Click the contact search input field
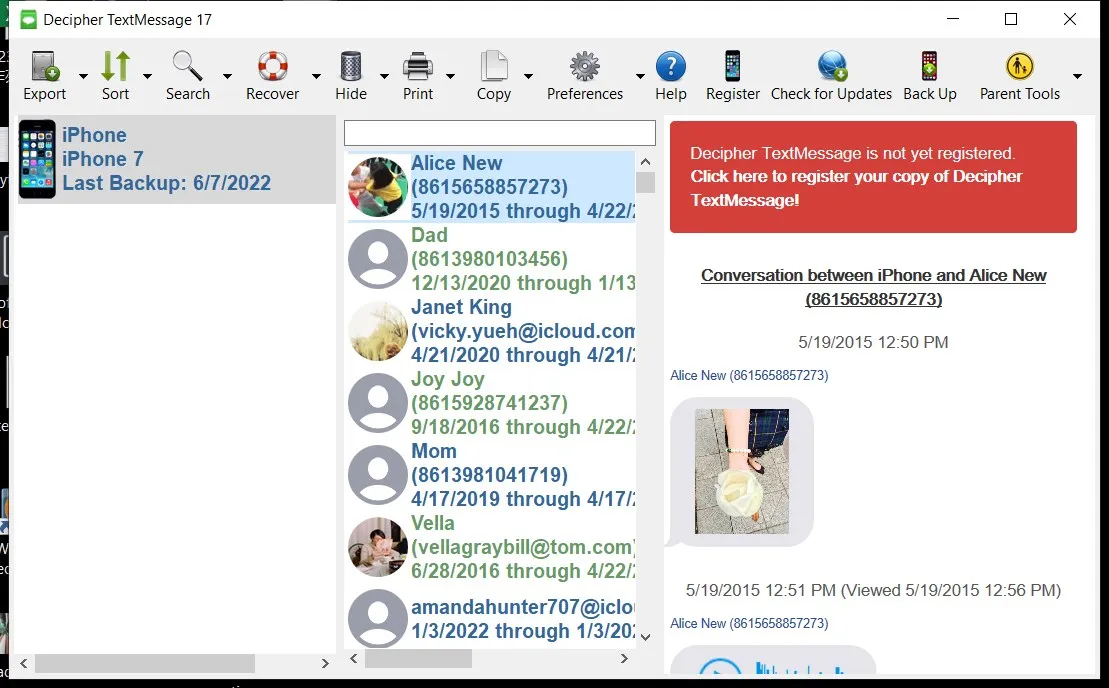Screen dimensions: 1109x688 (x=499, y=133)
